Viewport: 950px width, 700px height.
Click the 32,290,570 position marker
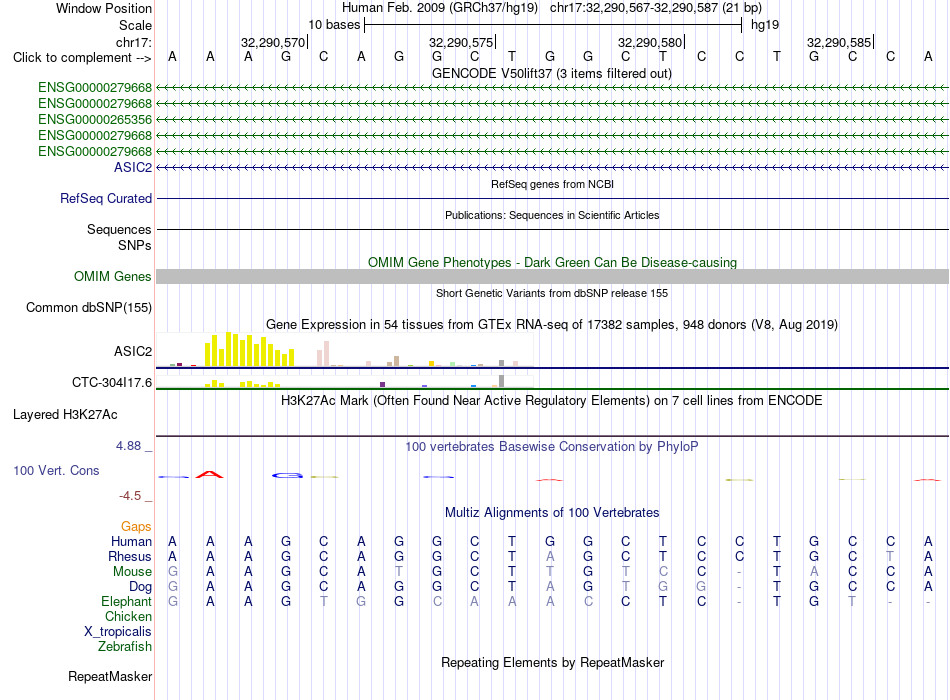pos(274,42)
